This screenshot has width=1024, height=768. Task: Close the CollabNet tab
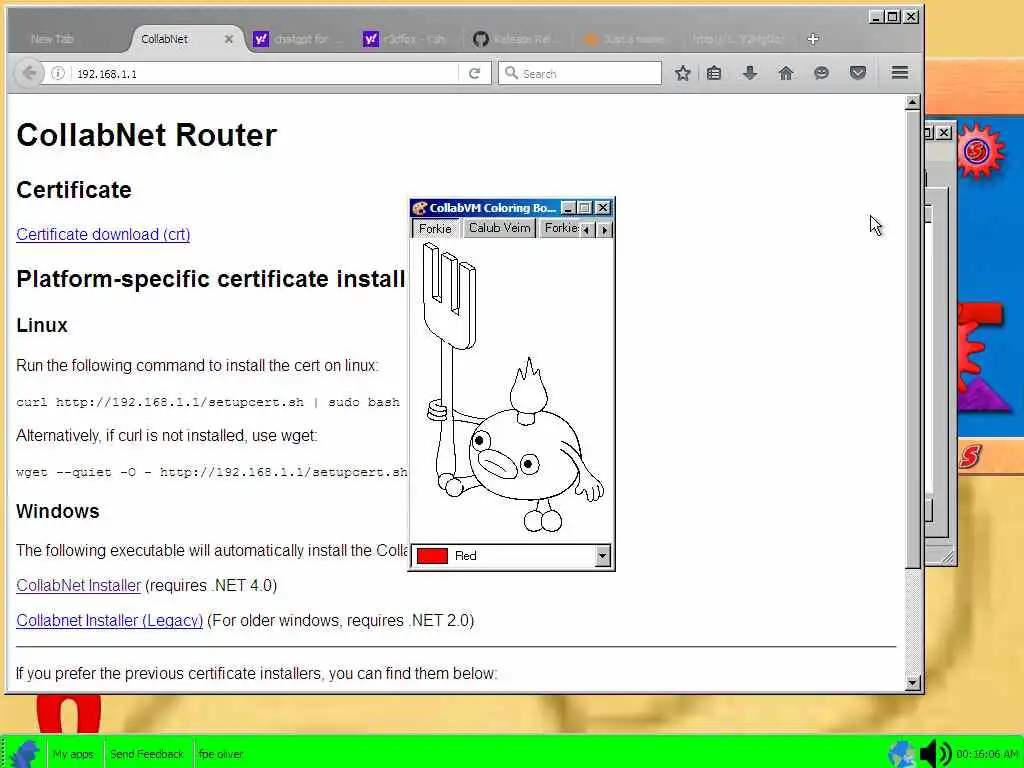click(x=229, y=39)
